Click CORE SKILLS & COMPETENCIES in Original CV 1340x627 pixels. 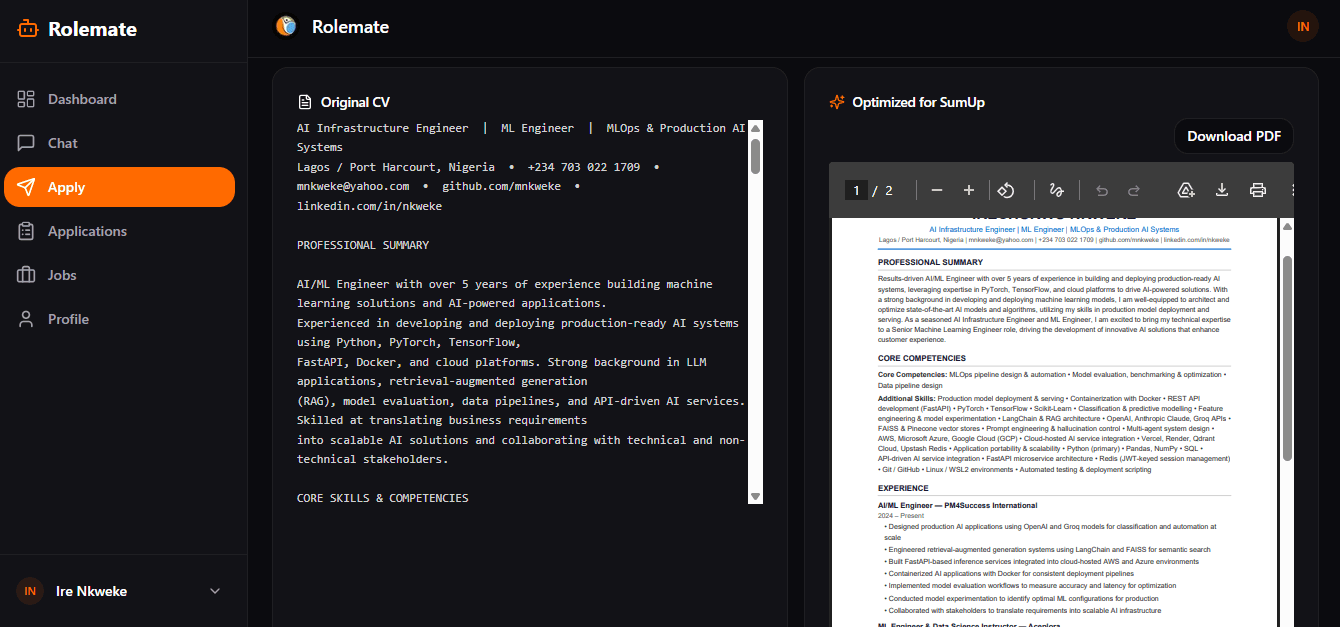tap(382, 498)
